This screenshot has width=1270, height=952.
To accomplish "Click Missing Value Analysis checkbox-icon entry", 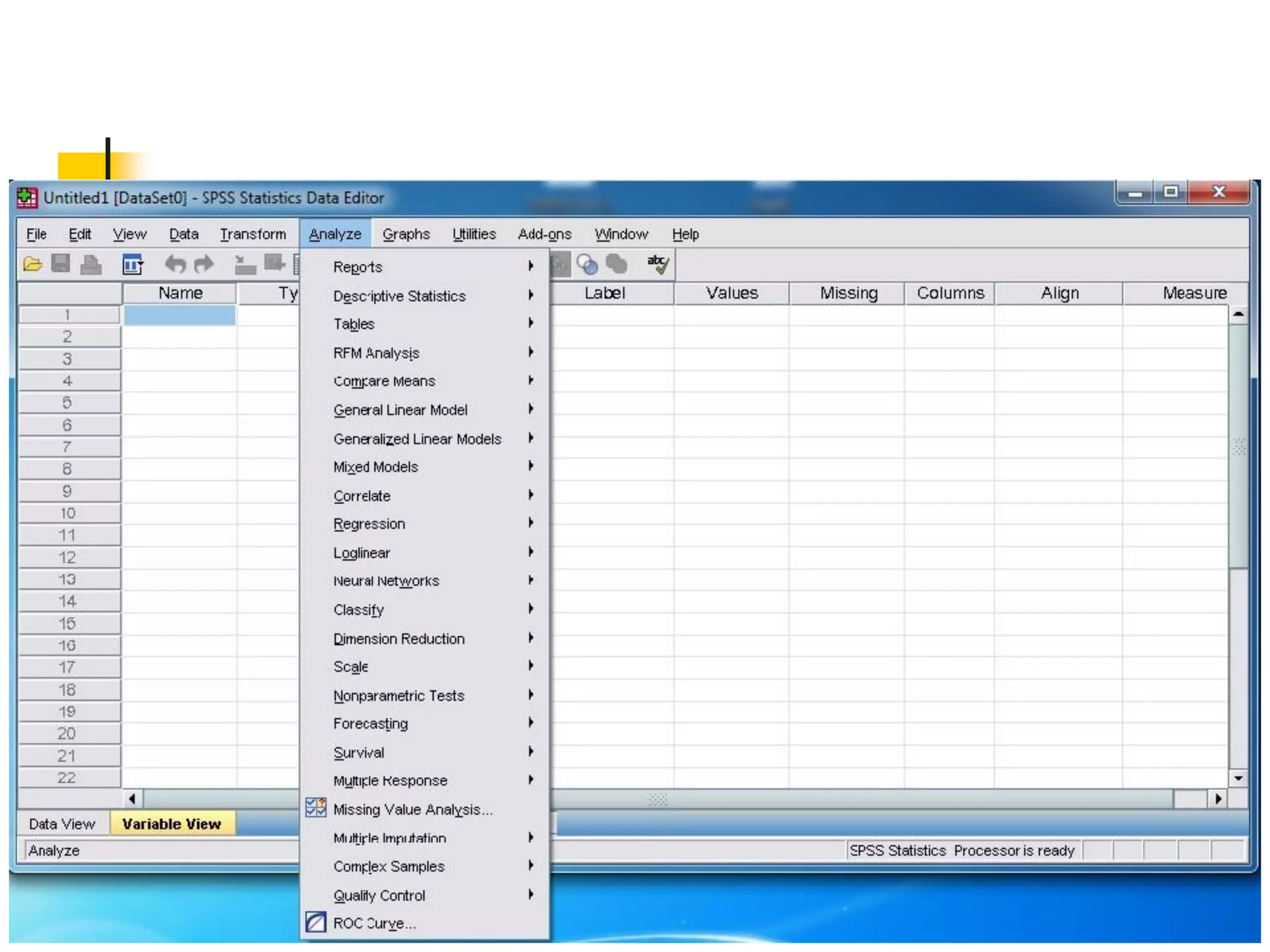I will [412, 809].
